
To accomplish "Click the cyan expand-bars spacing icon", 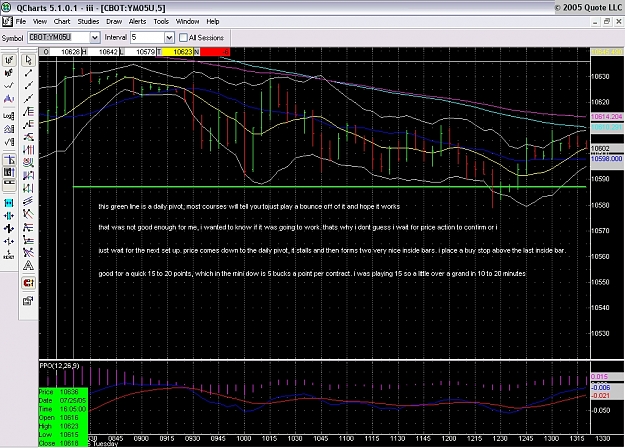I will [9, 203].
